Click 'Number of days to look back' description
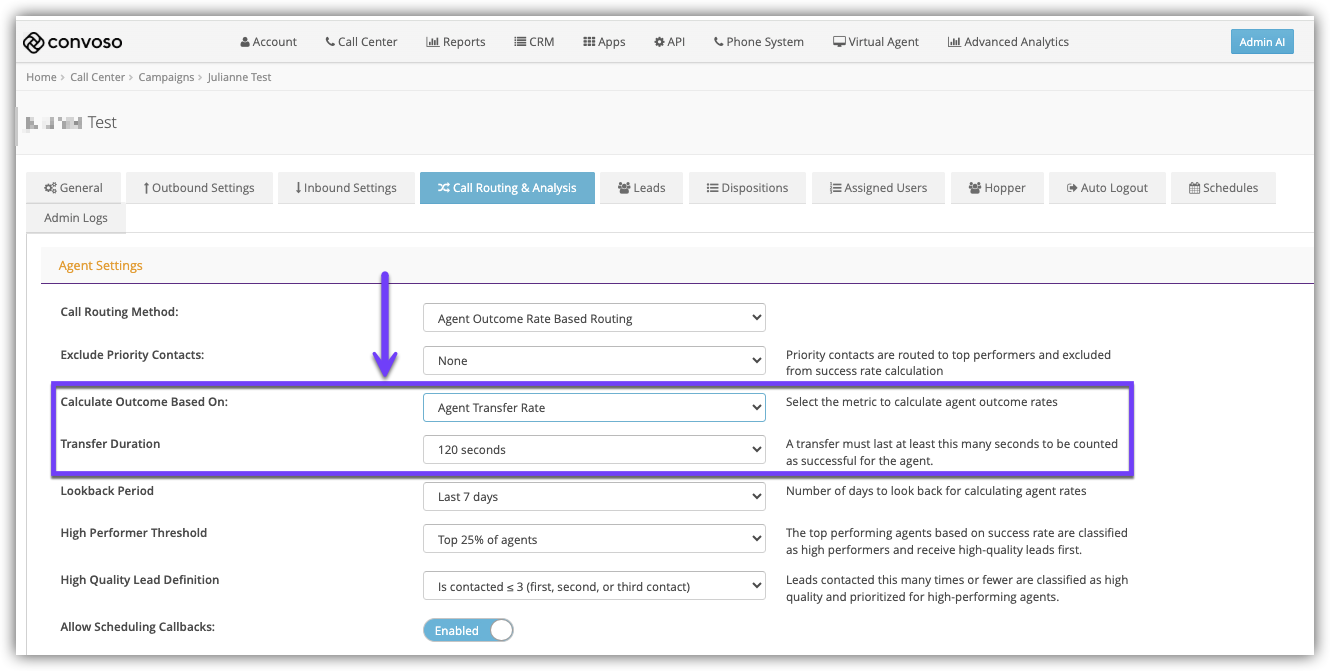Viewport: 1330px width, 671px height. click(x=936, y=491)
